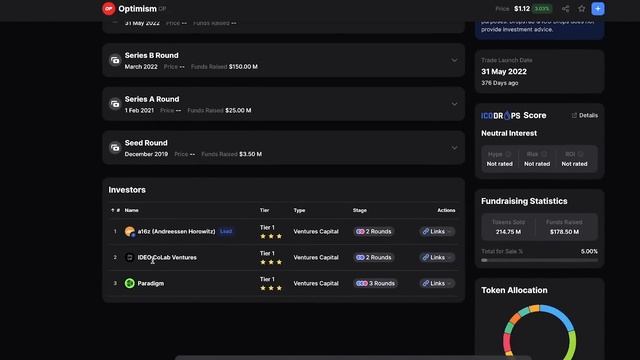Open Links dropdown for a16z
The height and width of the screenshot is (360, 640).
click(437, 231)
